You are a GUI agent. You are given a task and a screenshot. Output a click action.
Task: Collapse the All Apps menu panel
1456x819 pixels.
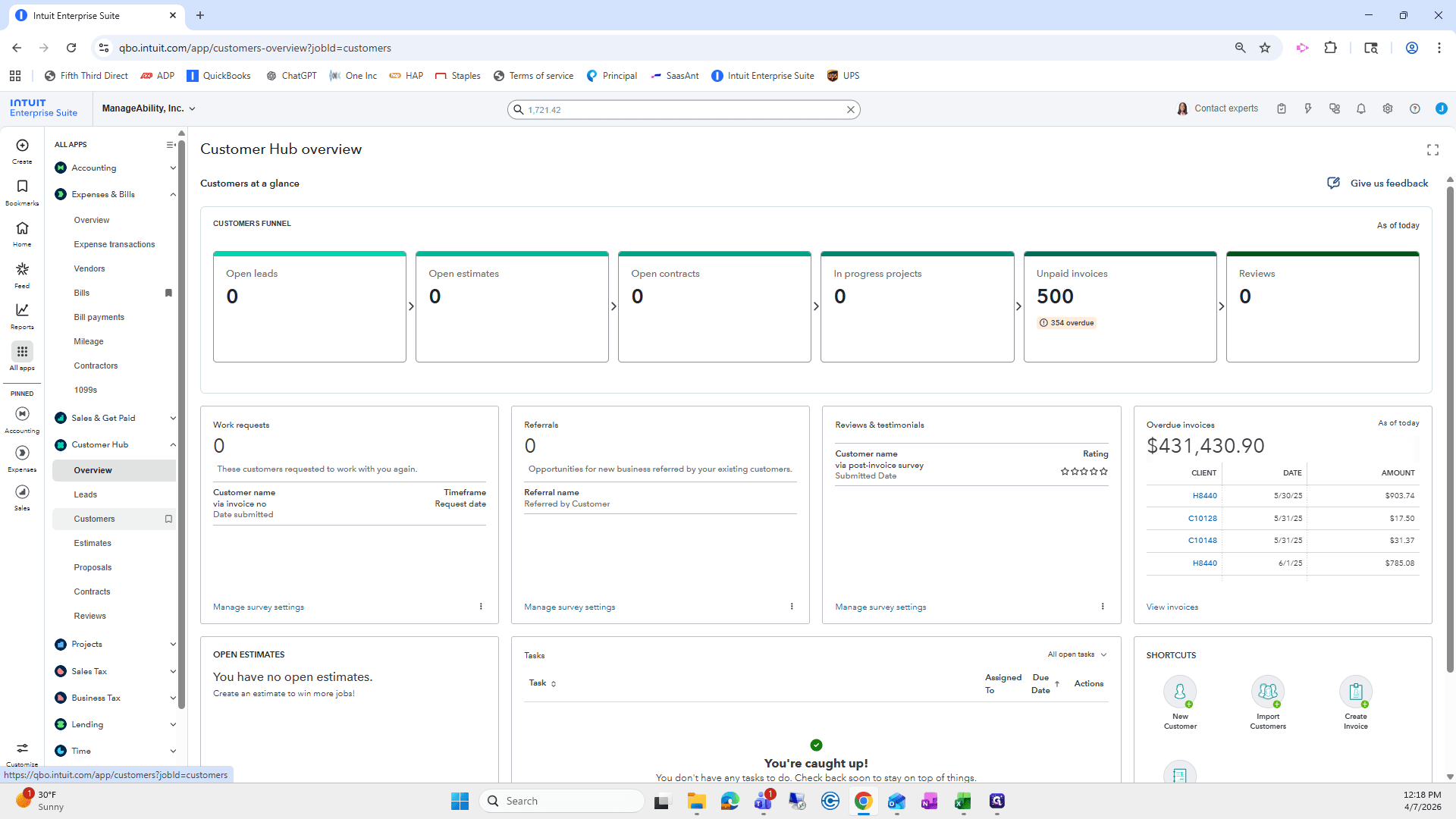tap(171, 145)
